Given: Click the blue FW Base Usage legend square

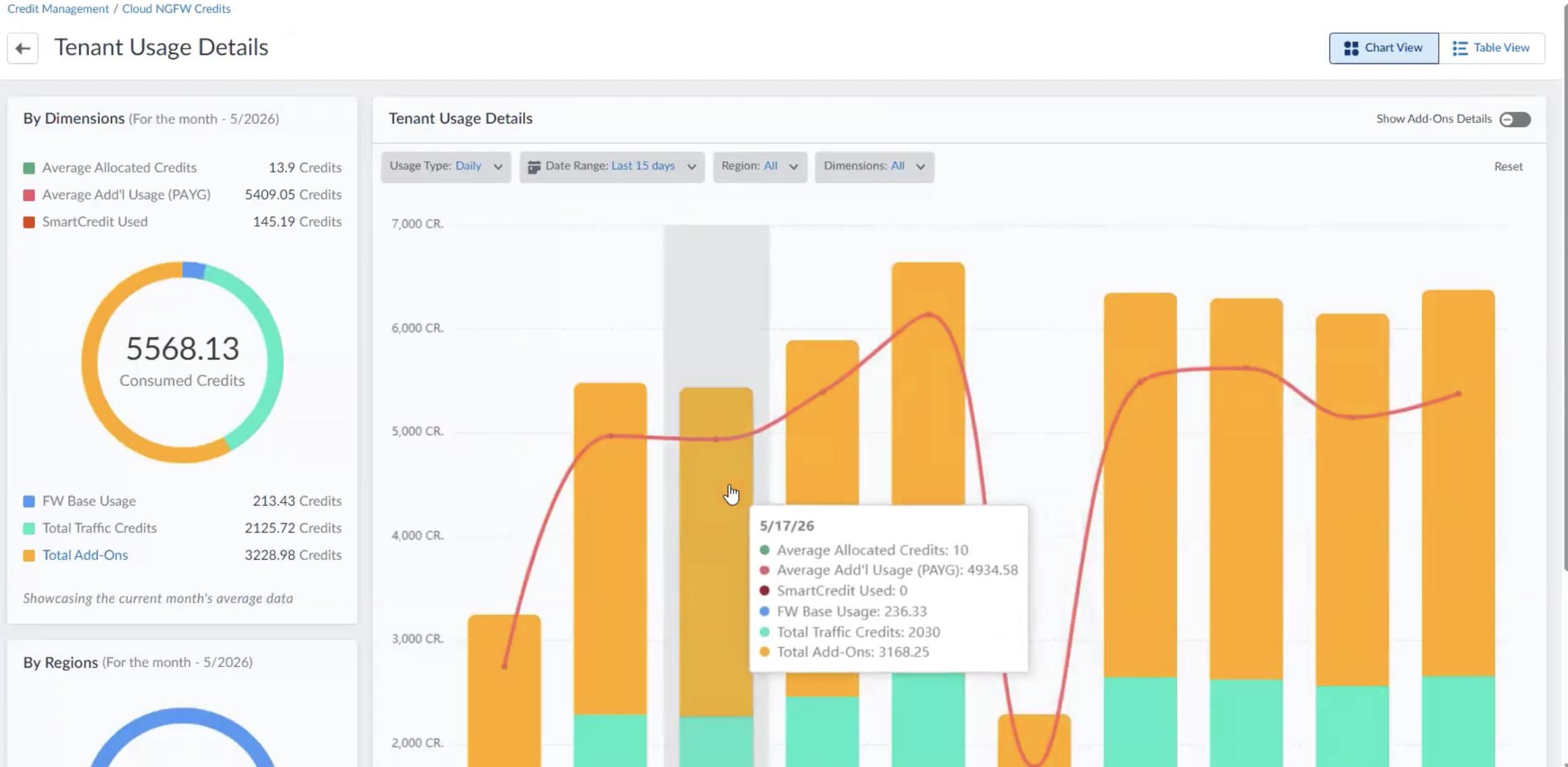Looking at the screenshot, I should [x=29, y=501].
